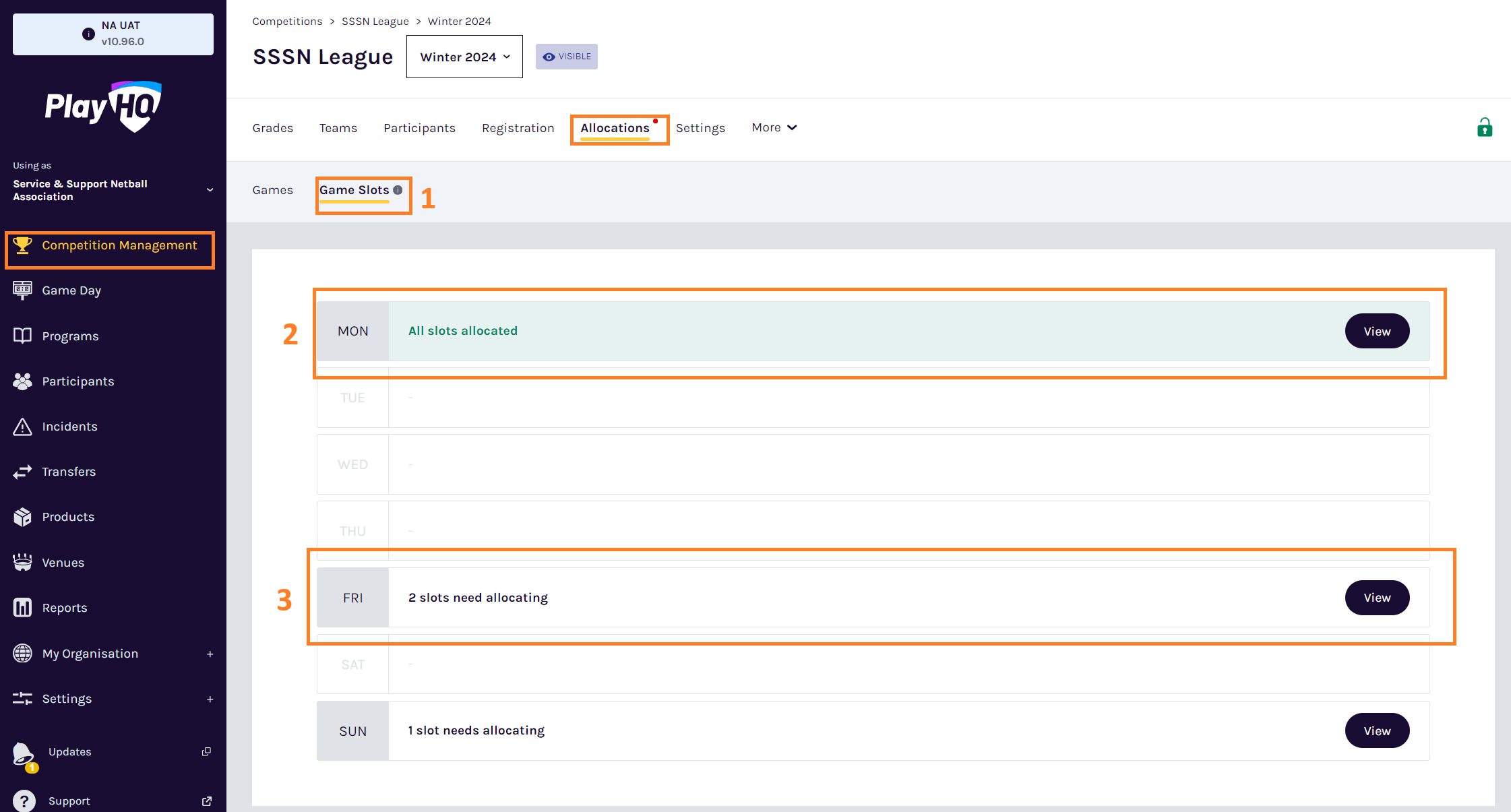Click the NA UAT info icon
This screenshot has width=1511, height=812.
tap(88, 34)
